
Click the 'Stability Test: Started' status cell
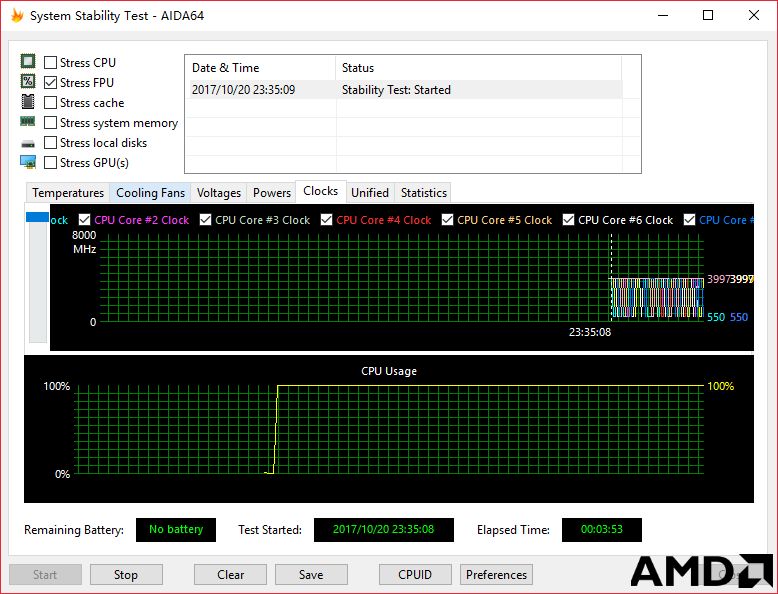coord(396,90)
